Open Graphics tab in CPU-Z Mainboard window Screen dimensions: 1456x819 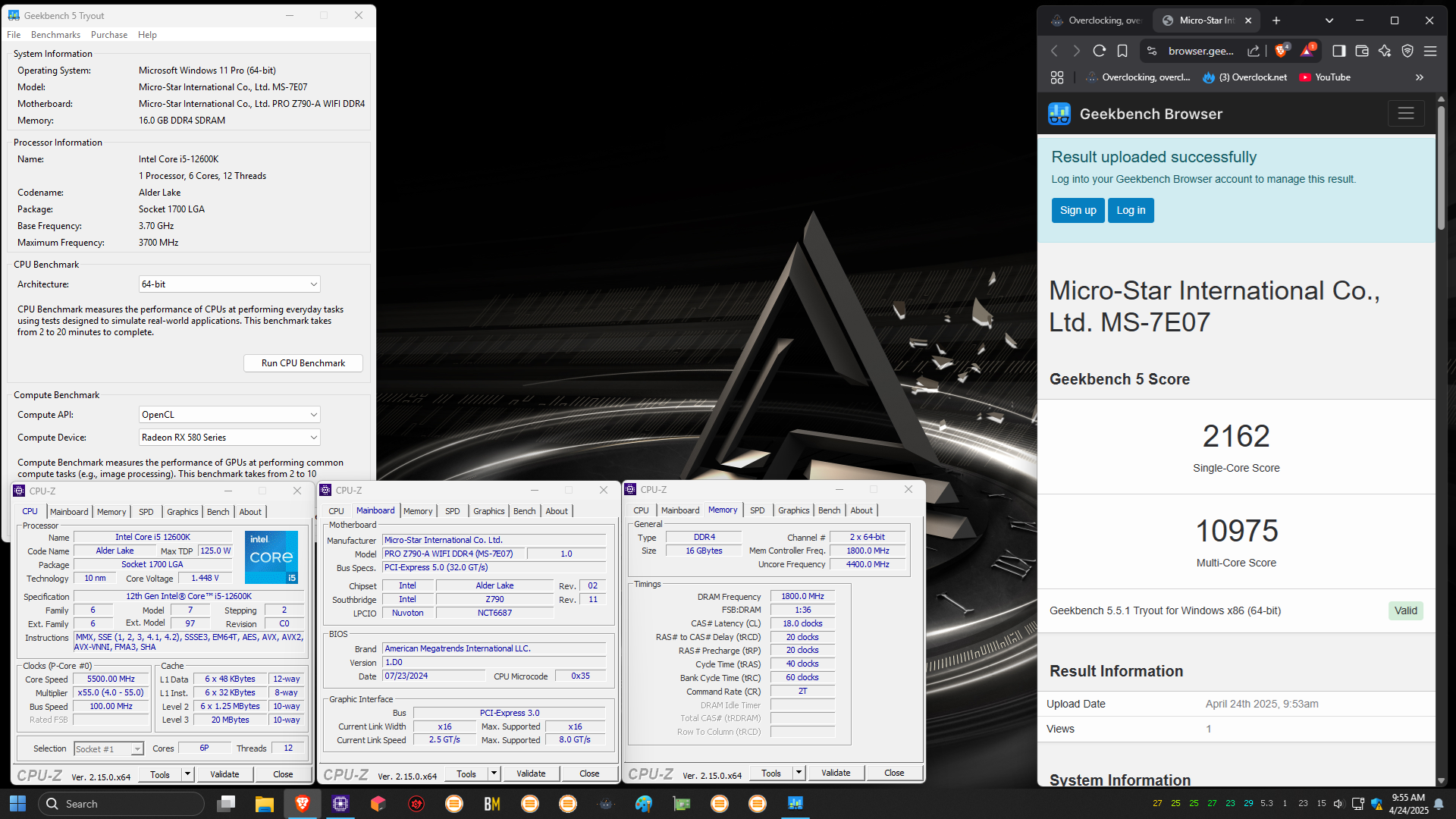click(488, 511)
